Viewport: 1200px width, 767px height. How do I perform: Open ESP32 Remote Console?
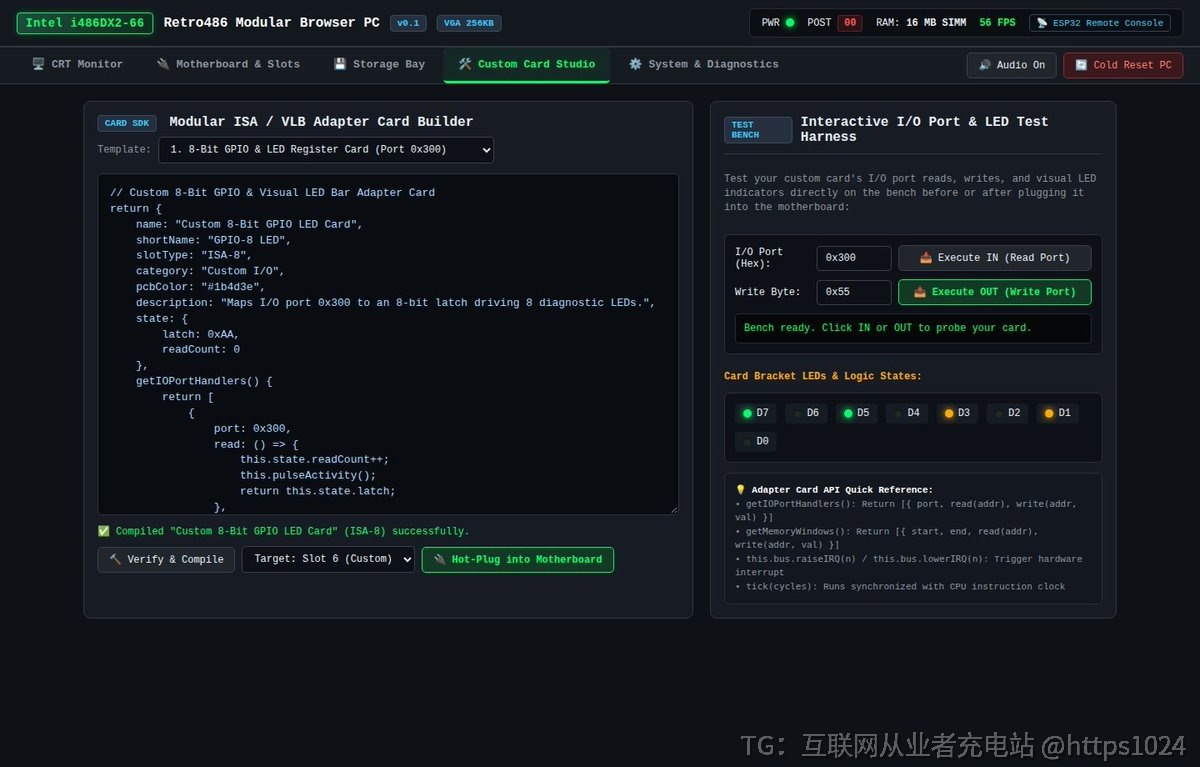(1100, 23)
